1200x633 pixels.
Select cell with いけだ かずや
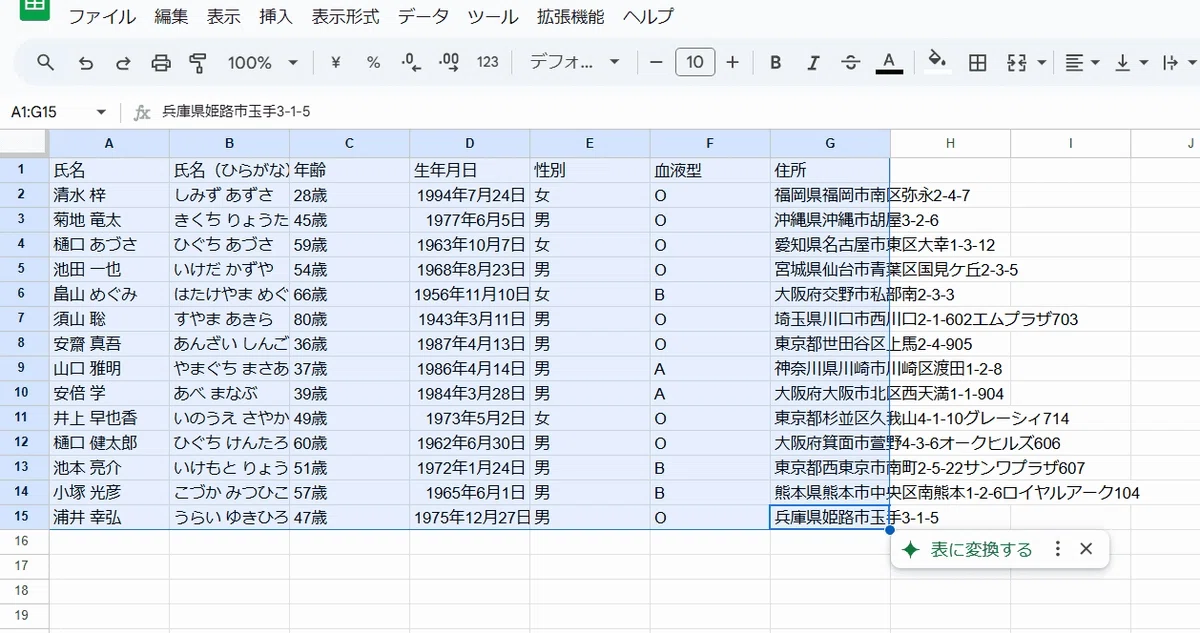coord(229,269)
